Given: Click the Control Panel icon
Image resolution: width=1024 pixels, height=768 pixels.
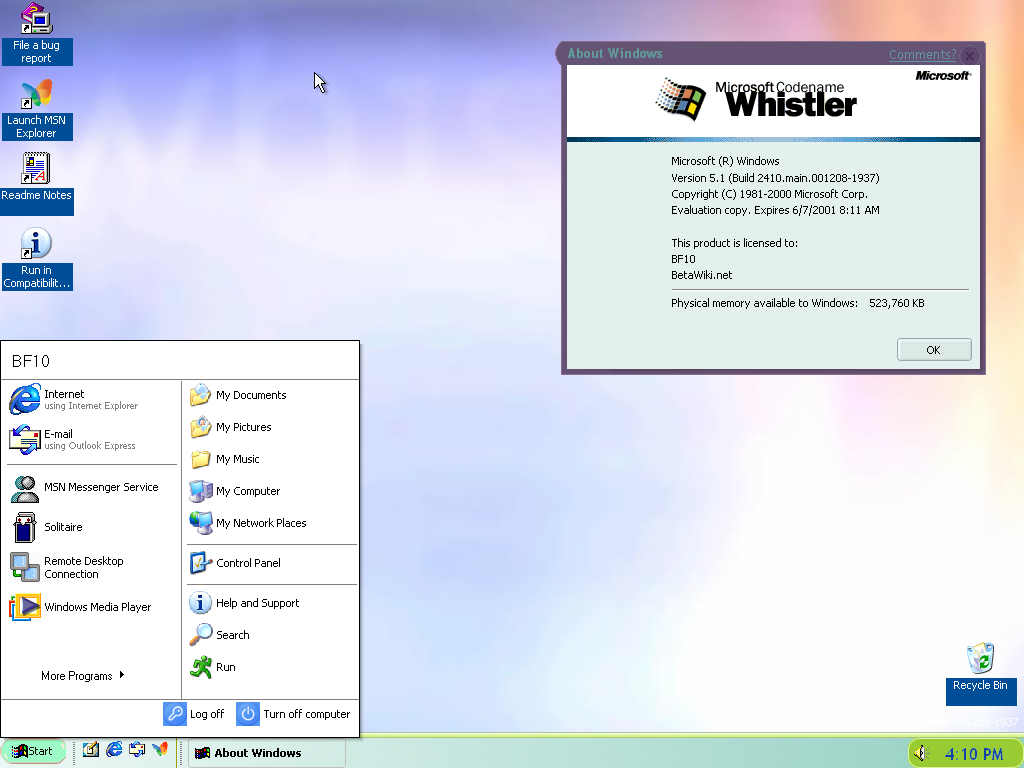Looking at the screenshot, I should 200,563.
